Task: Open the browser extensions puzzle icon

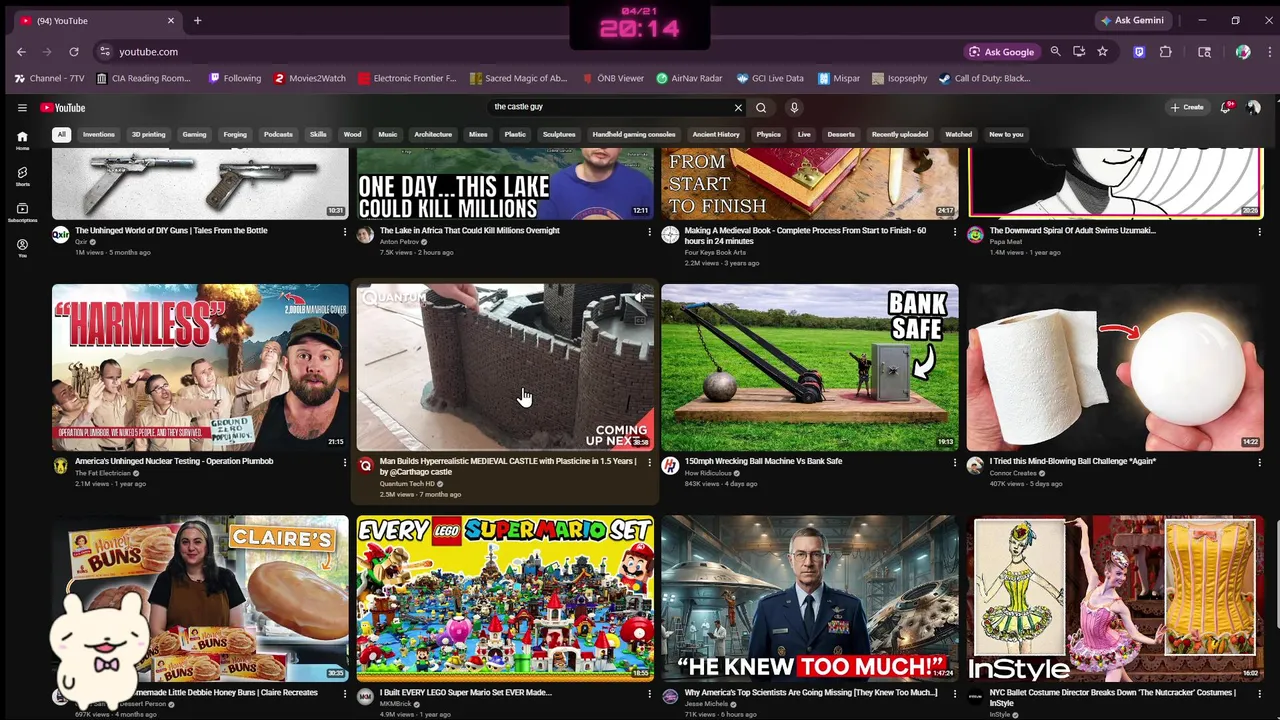Action: pyautogui.click(x=1166, y=51)
